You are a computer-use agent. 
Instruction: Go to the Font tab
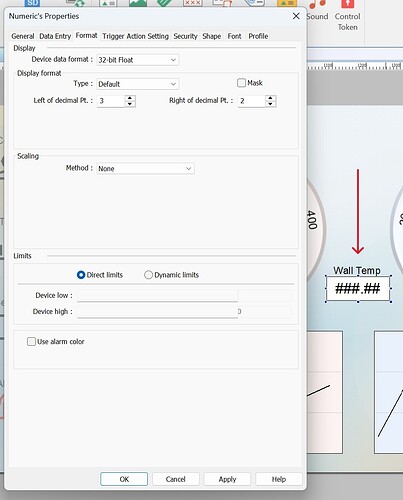[234, 36]
